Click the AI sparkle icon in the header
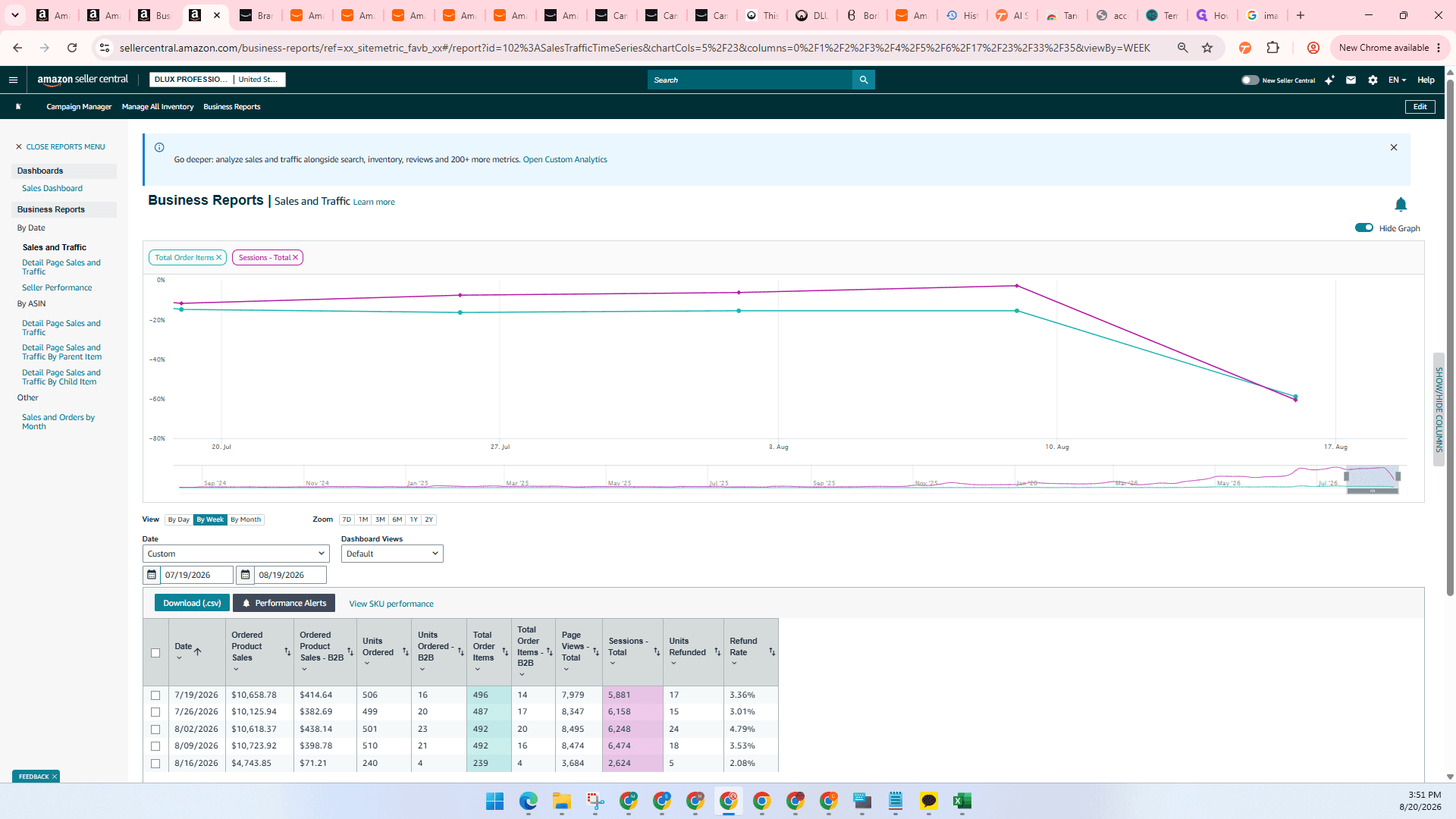The width and height of the screenshot is (1456, 819). point(1329,80)
